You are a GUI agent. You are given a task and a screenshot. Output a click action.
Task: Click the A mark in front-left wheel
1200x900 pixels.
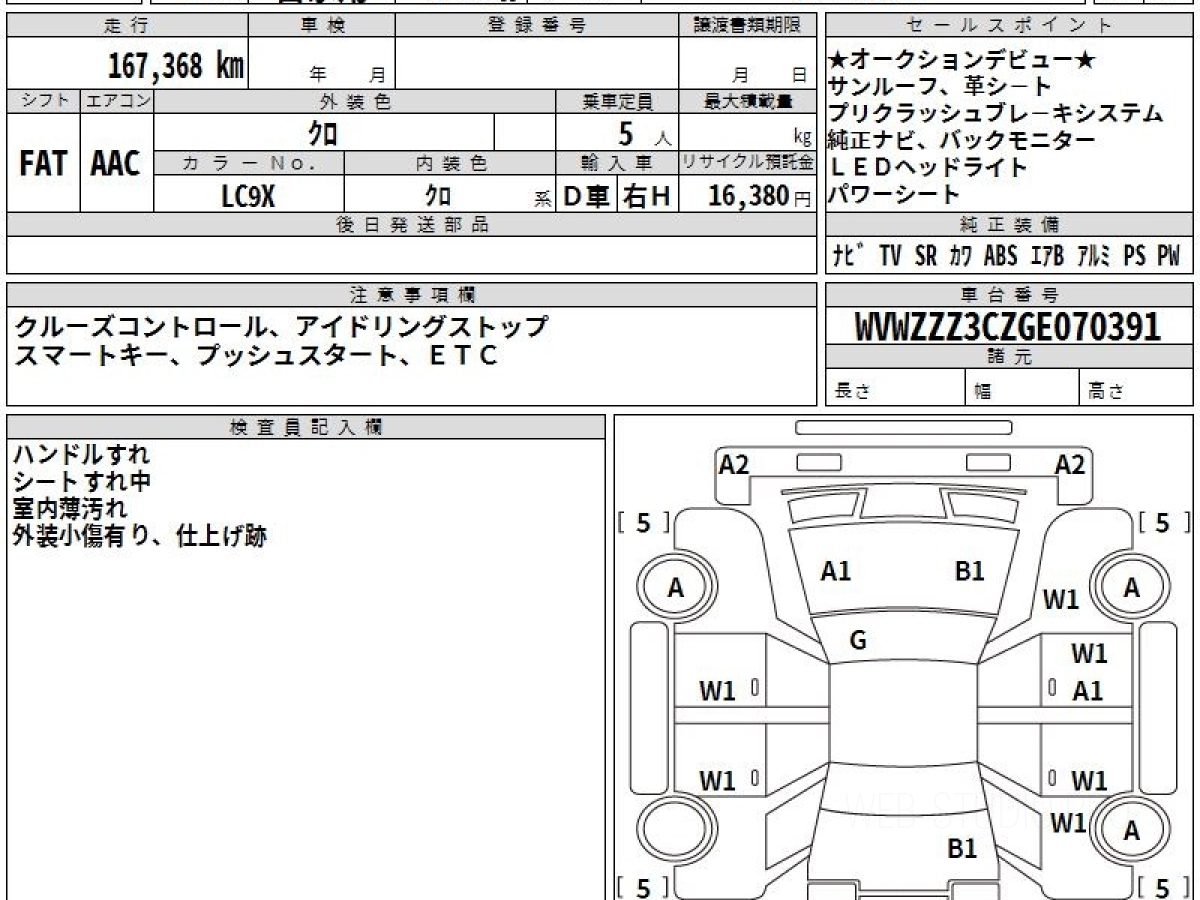coord(676,589)
